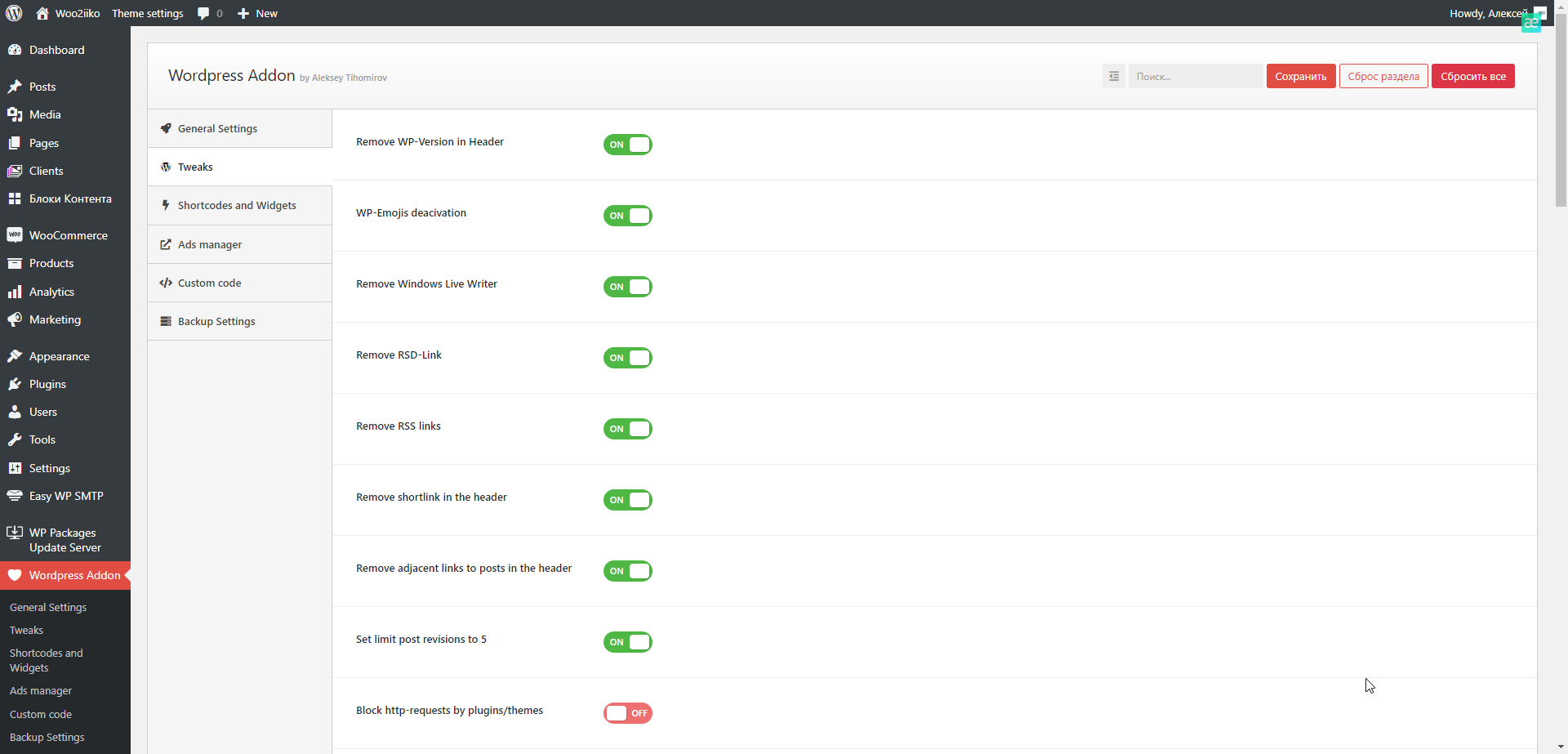1568x754 pixels.
Task: Click the rocket icon of General Settings tab
Action: point(166,128)
